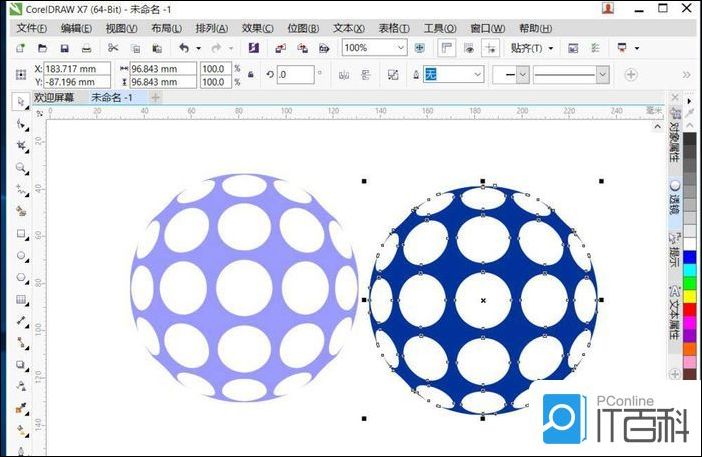This screenshot has height=457, width=702.
Task: Select the Transparency tool
Action: pyautogui.click(x=21, y=386)
